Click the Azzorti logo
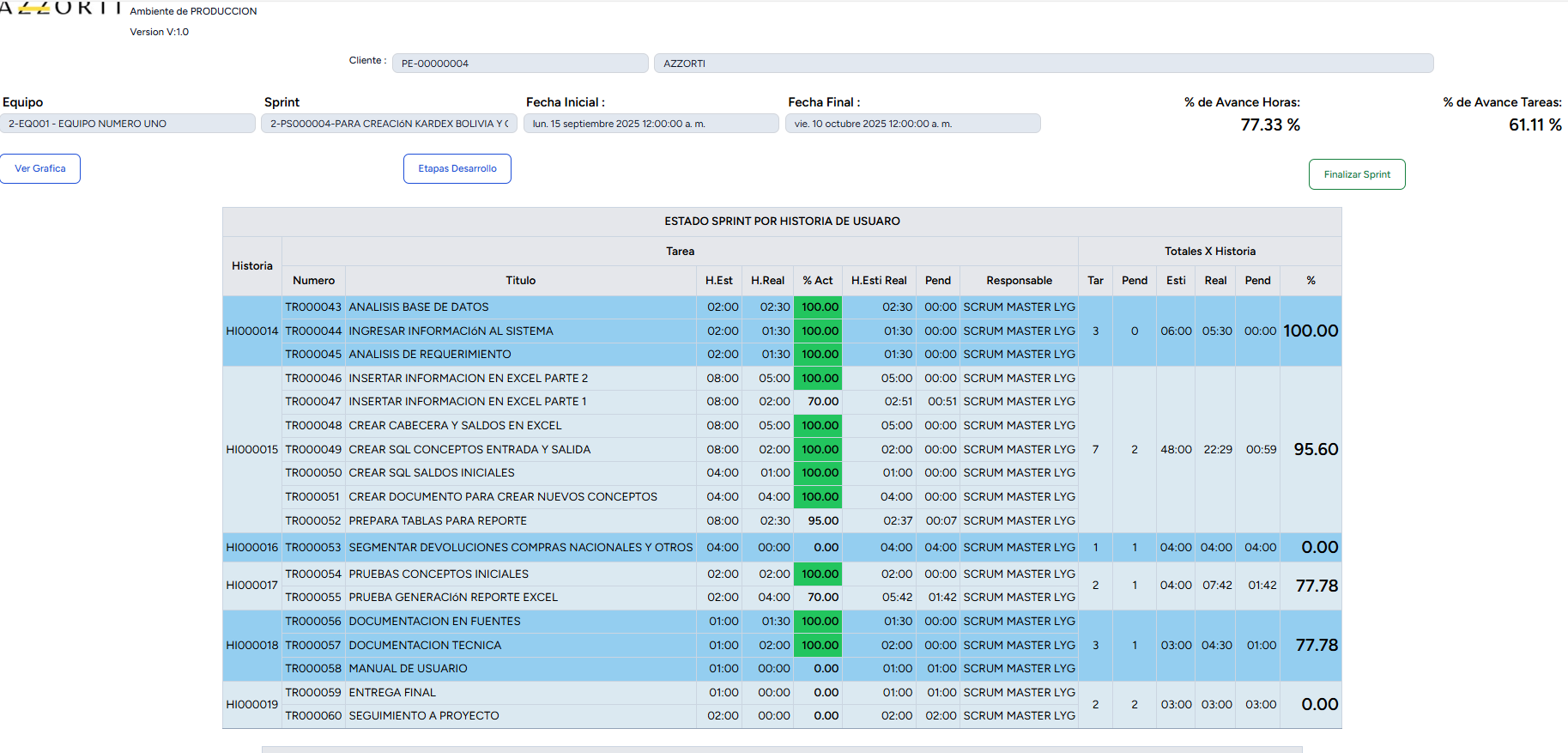The height and width of the screenshot is (753, 1568). tap(60, 9)
